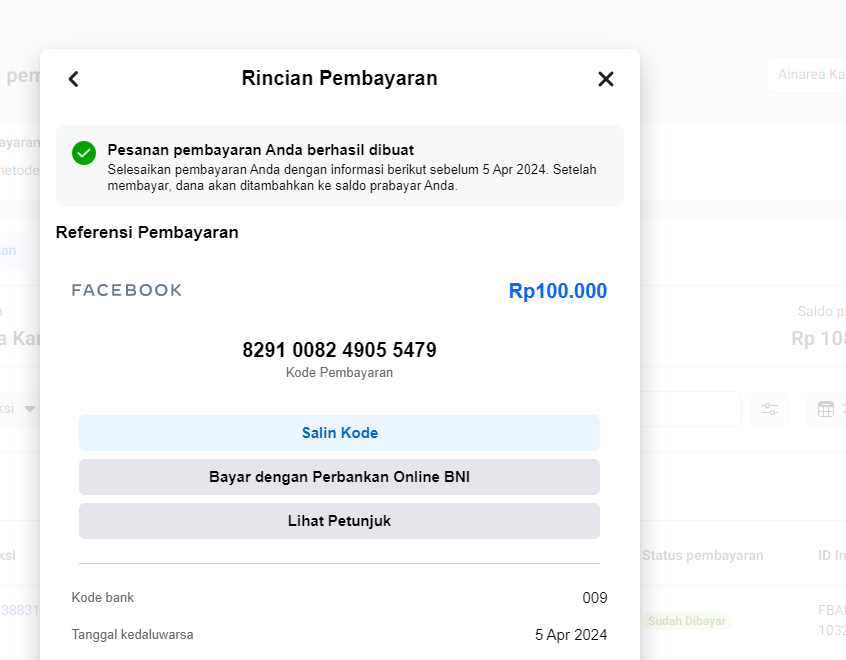This screenshot has height=660, width=846.
Task: Go back using the left chevron arrow
Action: 73,79
